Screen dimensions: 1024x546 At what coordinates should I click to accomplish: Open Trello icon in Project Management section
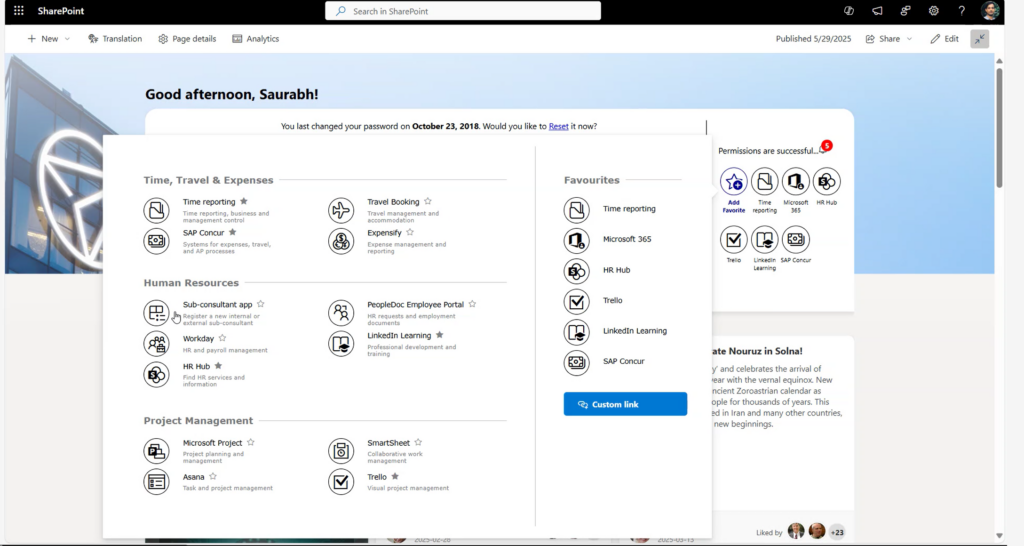click(341, 482)
